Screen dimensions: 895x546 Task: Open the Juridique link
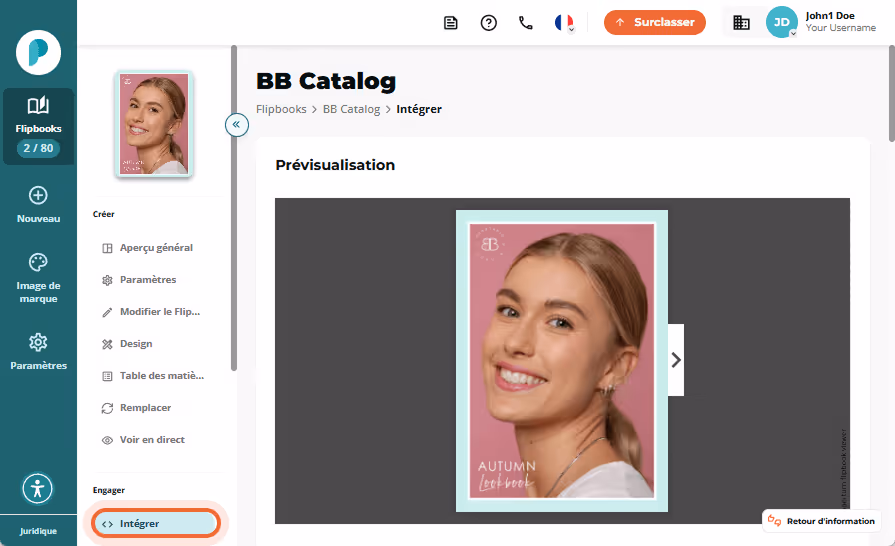[38, 531]
